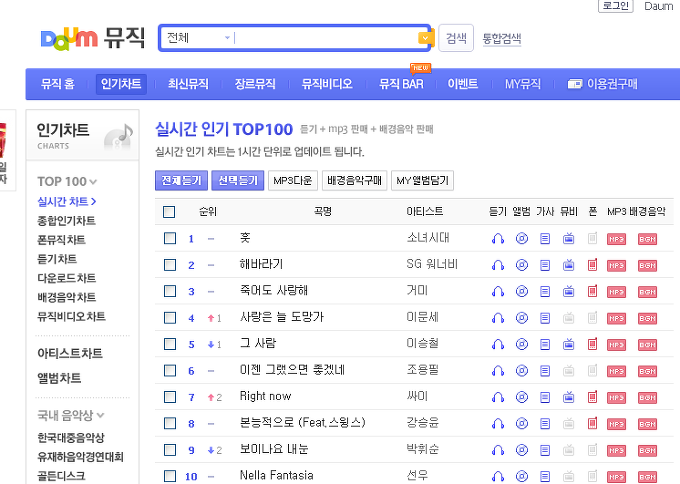Click headphone listen icon for 훗
The height and width of the screenshot is (484, 680).
(x=497, y=238)
